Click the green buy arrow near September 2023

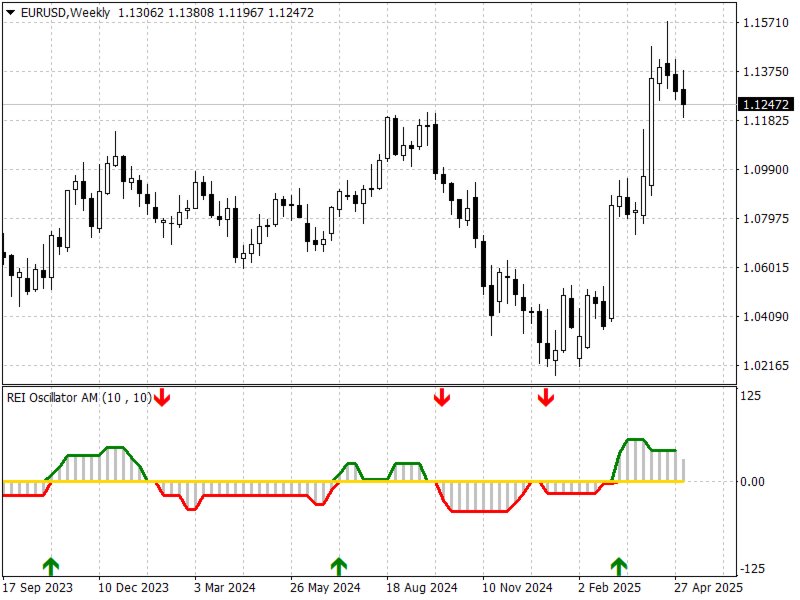pos(51,566)
